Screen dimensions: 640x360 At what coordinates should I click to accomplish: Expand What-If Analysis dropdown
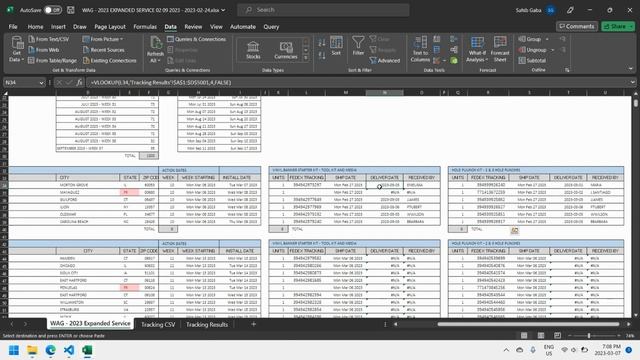[487, 60]
